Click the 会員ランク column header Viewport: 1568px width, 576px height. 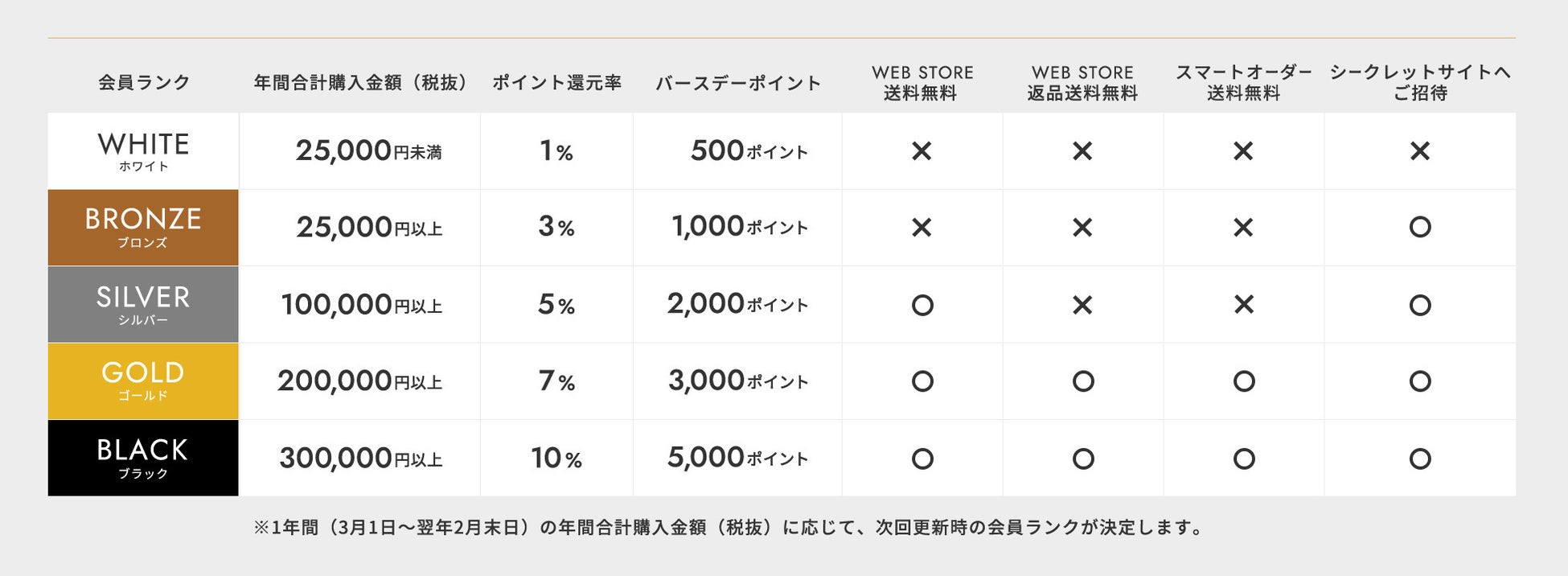(x=144, y=82)
